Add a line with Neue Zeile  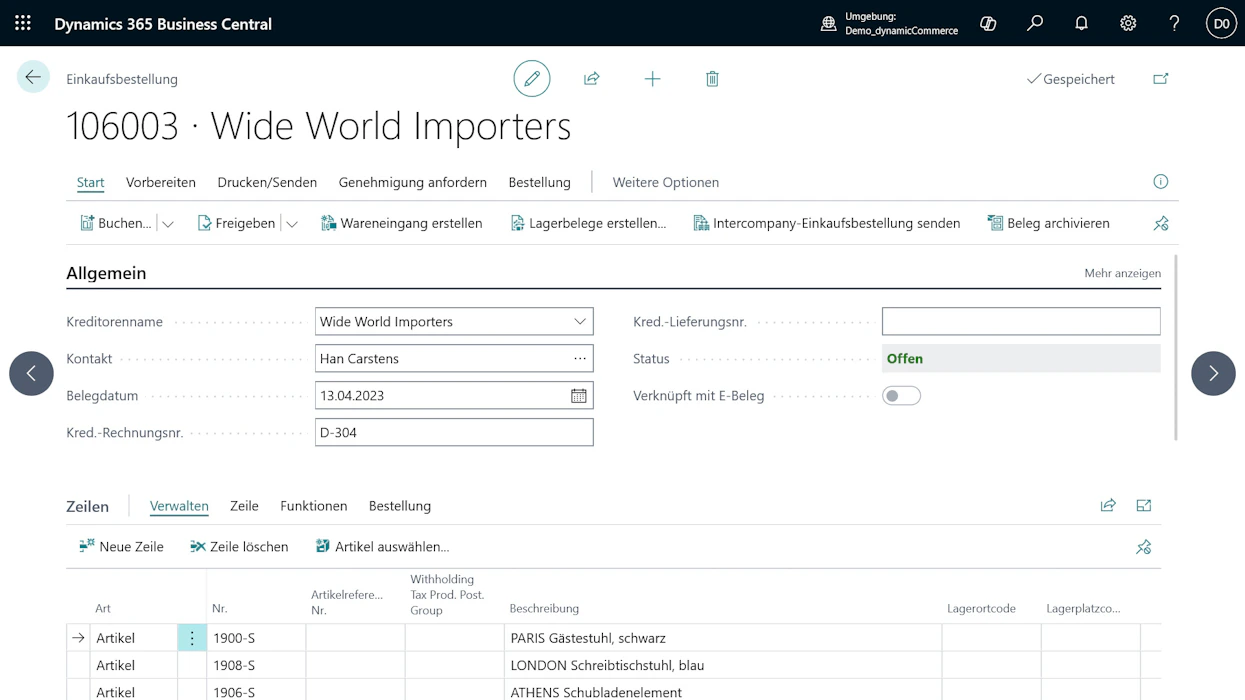(x=121, y=547)
